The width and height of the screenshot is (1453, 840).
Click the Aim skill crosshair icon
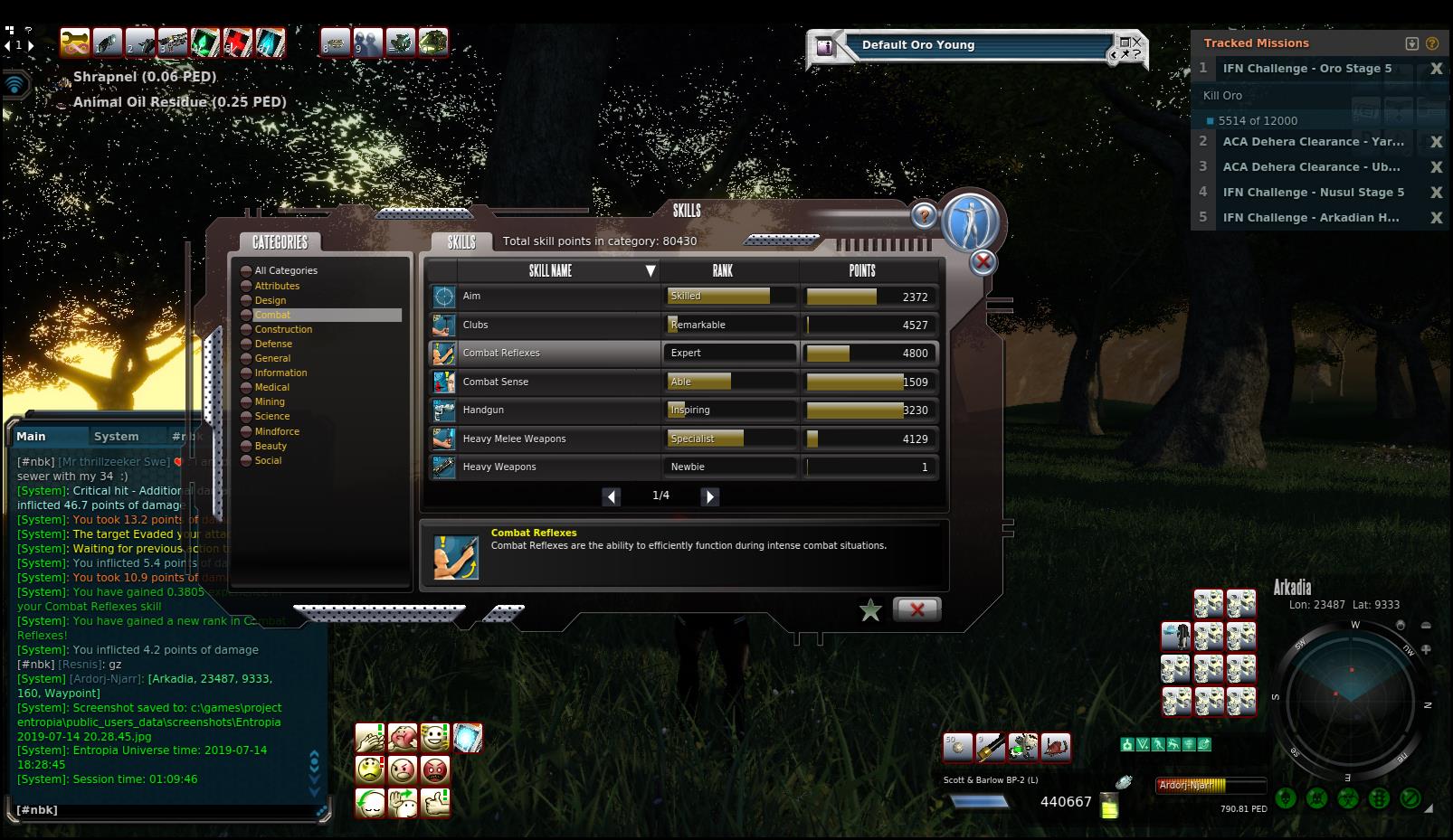[x=443, y=297]
